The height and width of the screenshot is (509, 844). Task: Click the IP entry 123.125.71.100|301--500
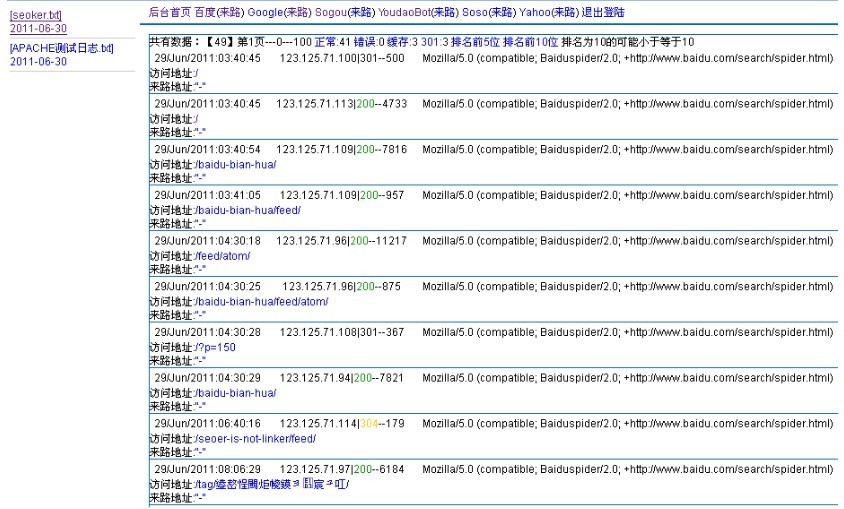[x=342, y=58]
